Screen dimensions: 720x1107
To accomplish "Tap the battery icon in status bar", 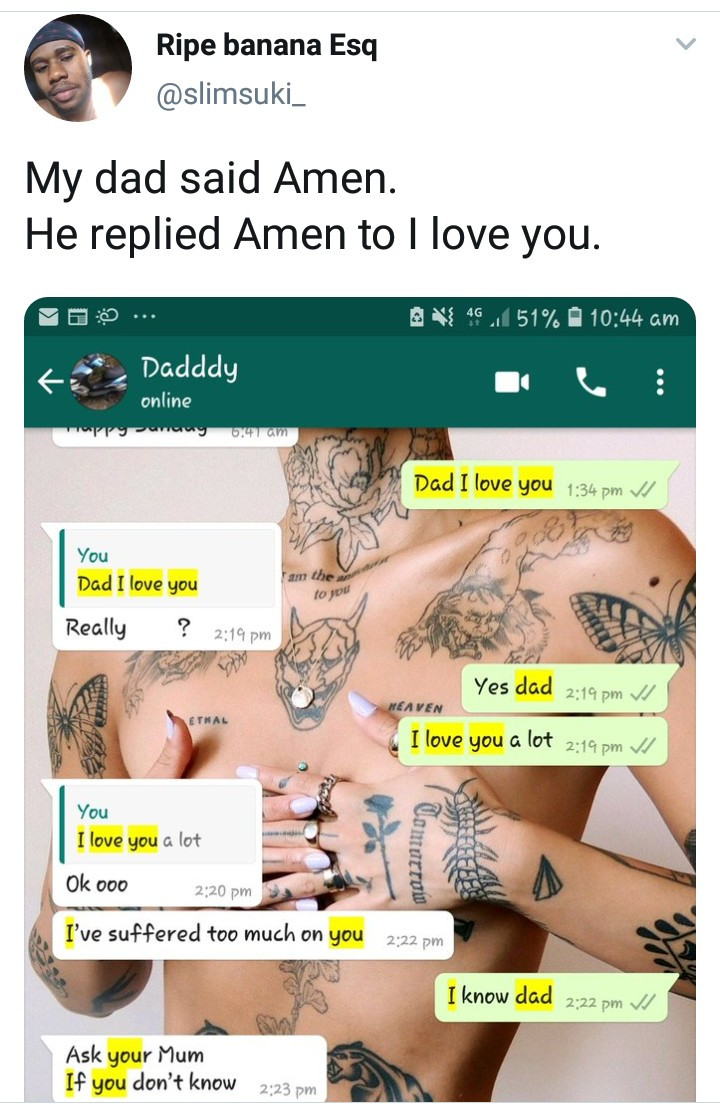I will coord(575,318).
